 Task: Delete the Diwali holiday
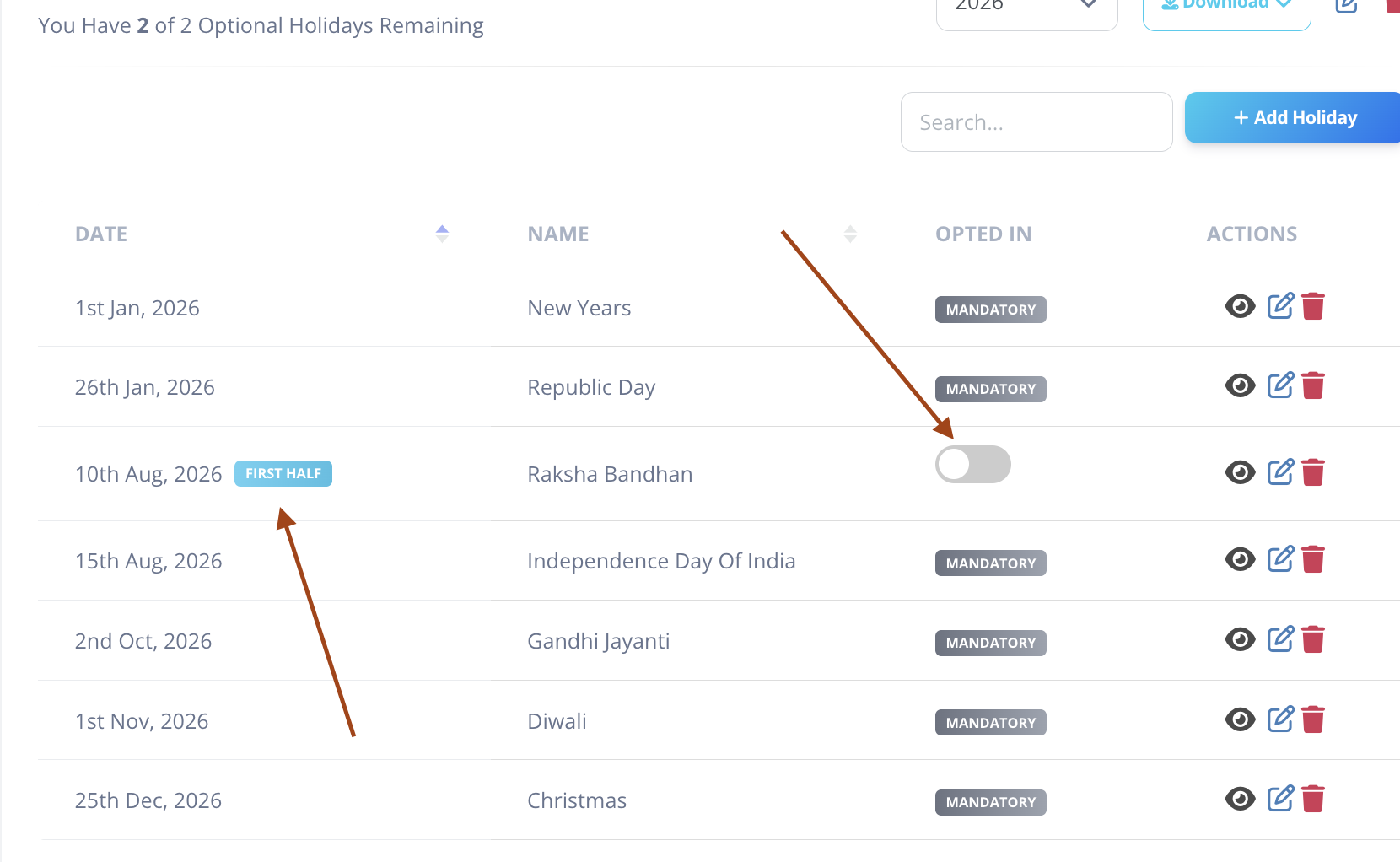(x=1313, y=719)
